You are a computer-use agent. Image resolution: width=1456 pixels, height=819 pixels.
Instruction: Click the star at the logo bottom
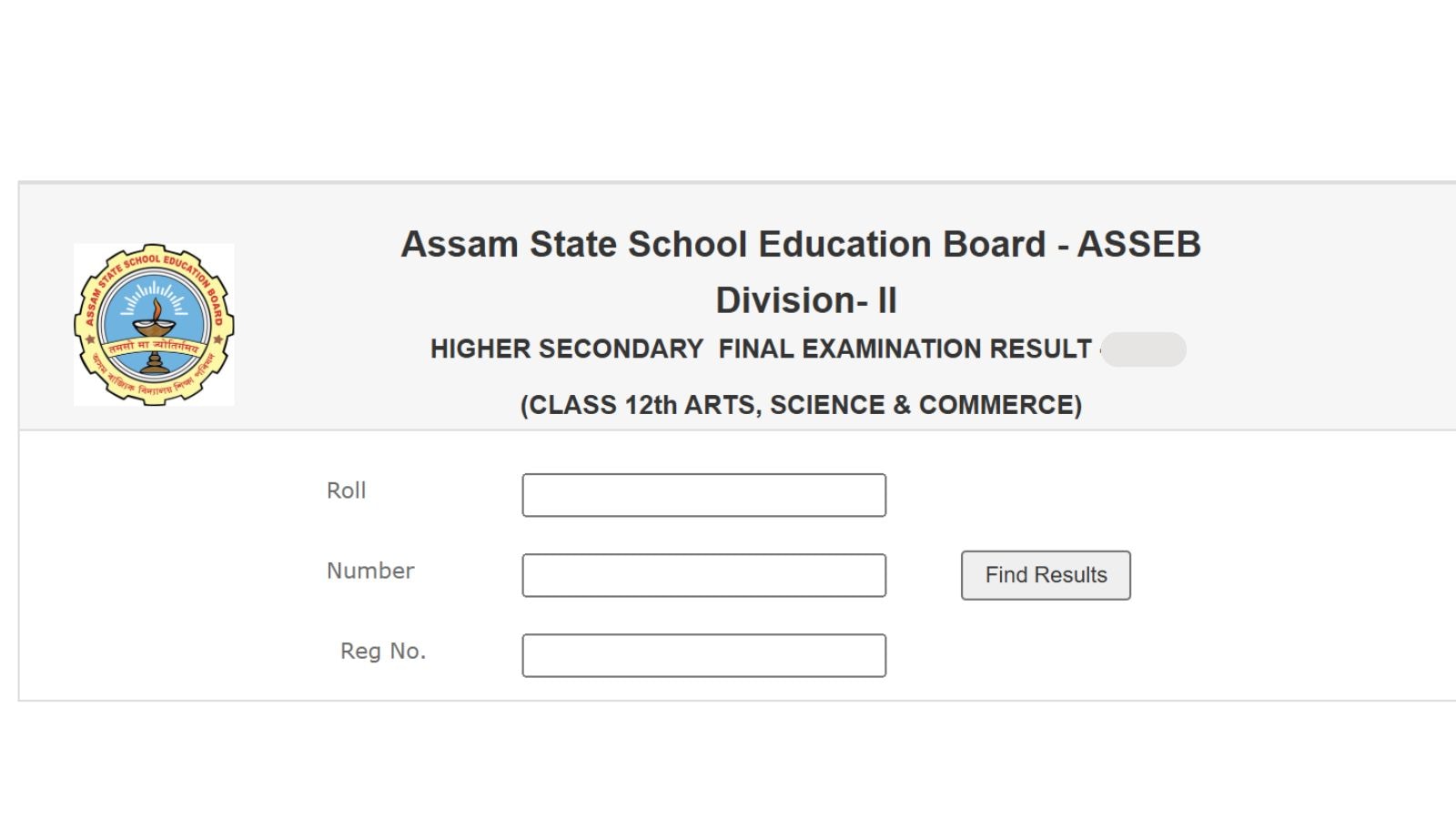(x=89, y=338)
